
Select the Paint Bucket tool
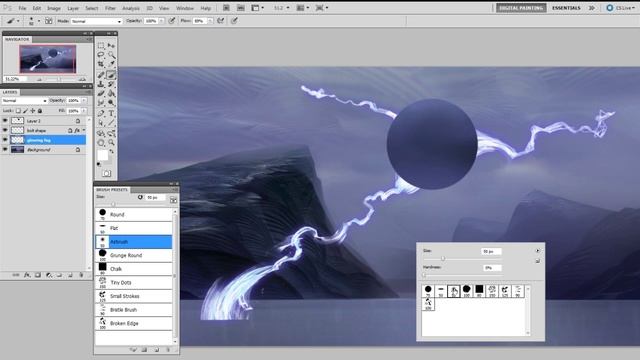point(111,93)
